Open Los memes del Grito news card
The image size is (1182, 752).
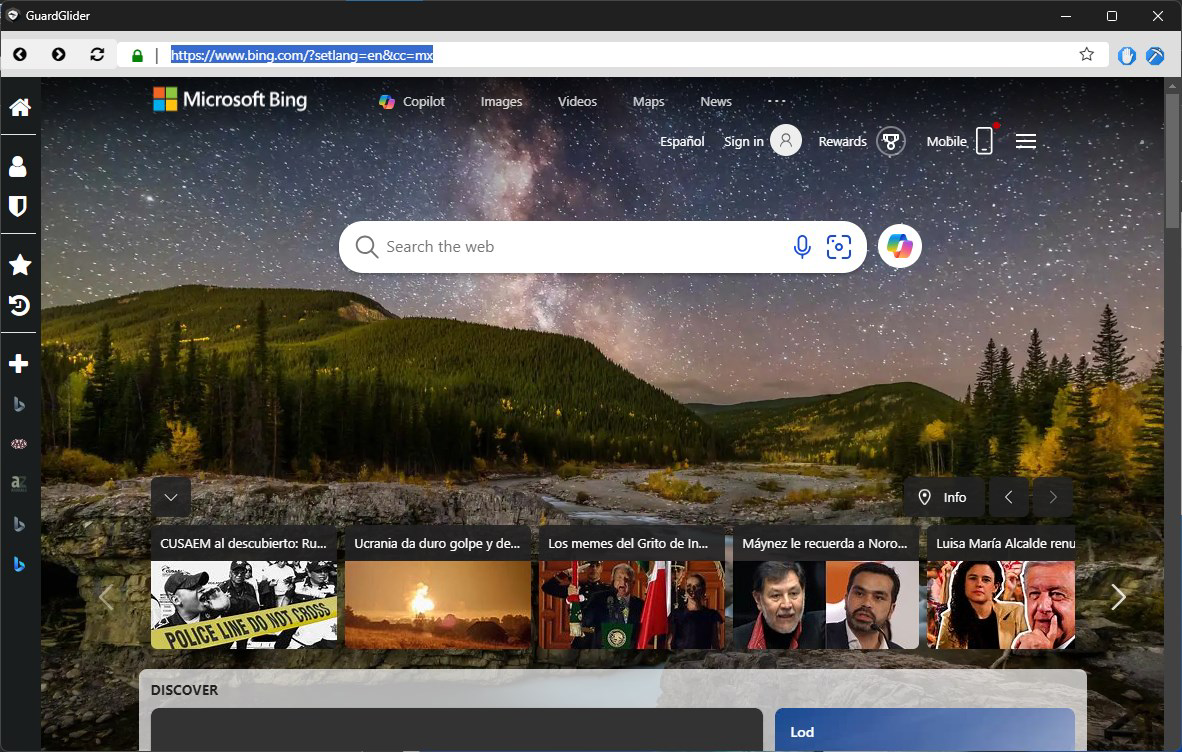[632, 588]
